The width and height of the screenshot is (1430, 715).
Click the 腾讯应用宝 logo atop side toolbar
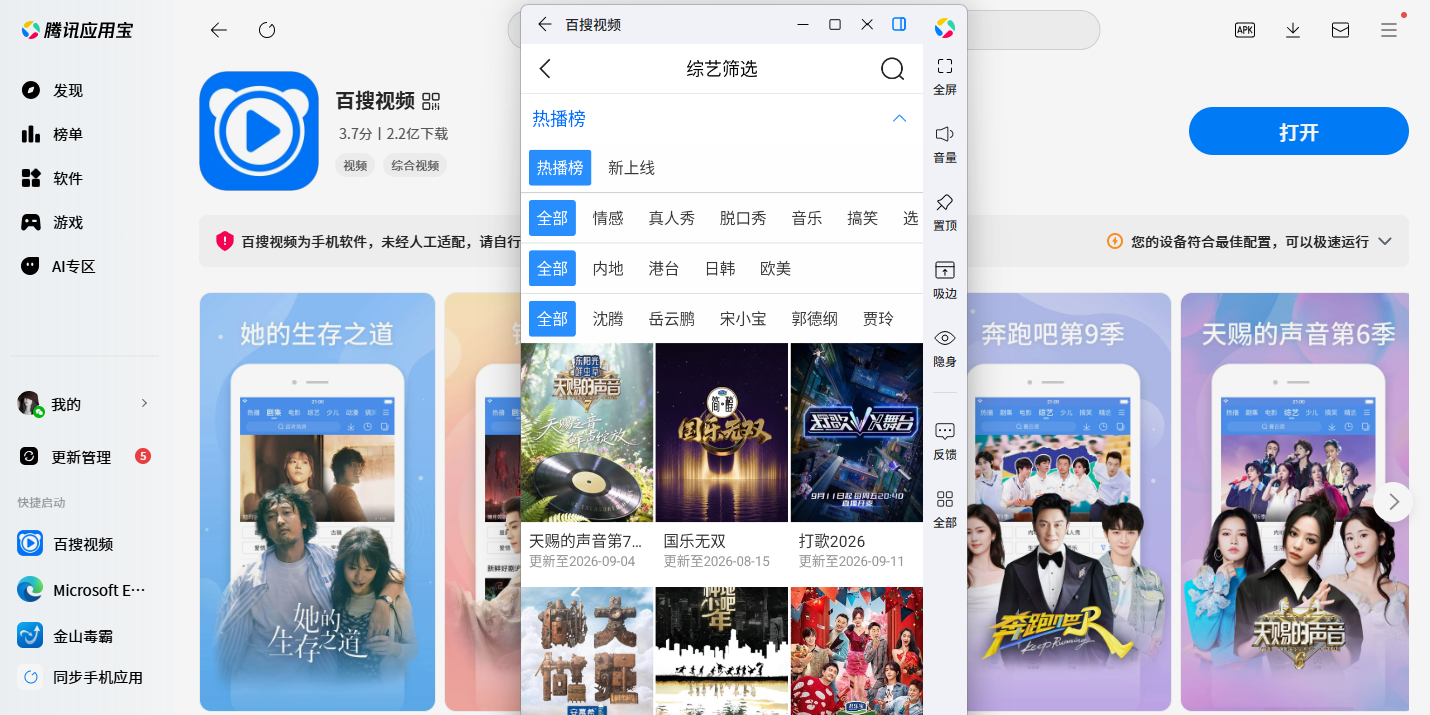tap(945, 28)
